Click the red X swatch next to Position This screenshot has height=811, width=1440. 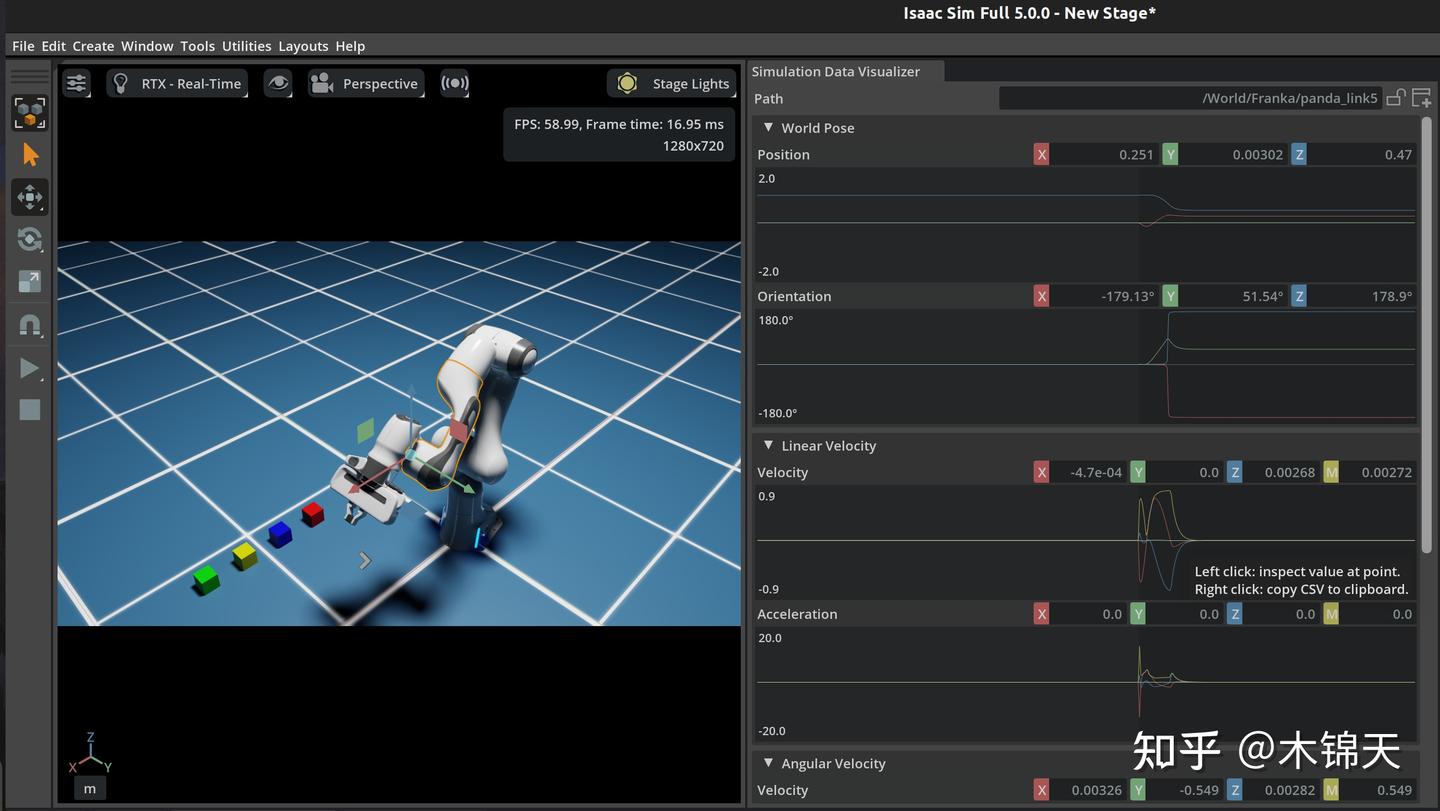pyautogui.click(x=1041, y=154)
